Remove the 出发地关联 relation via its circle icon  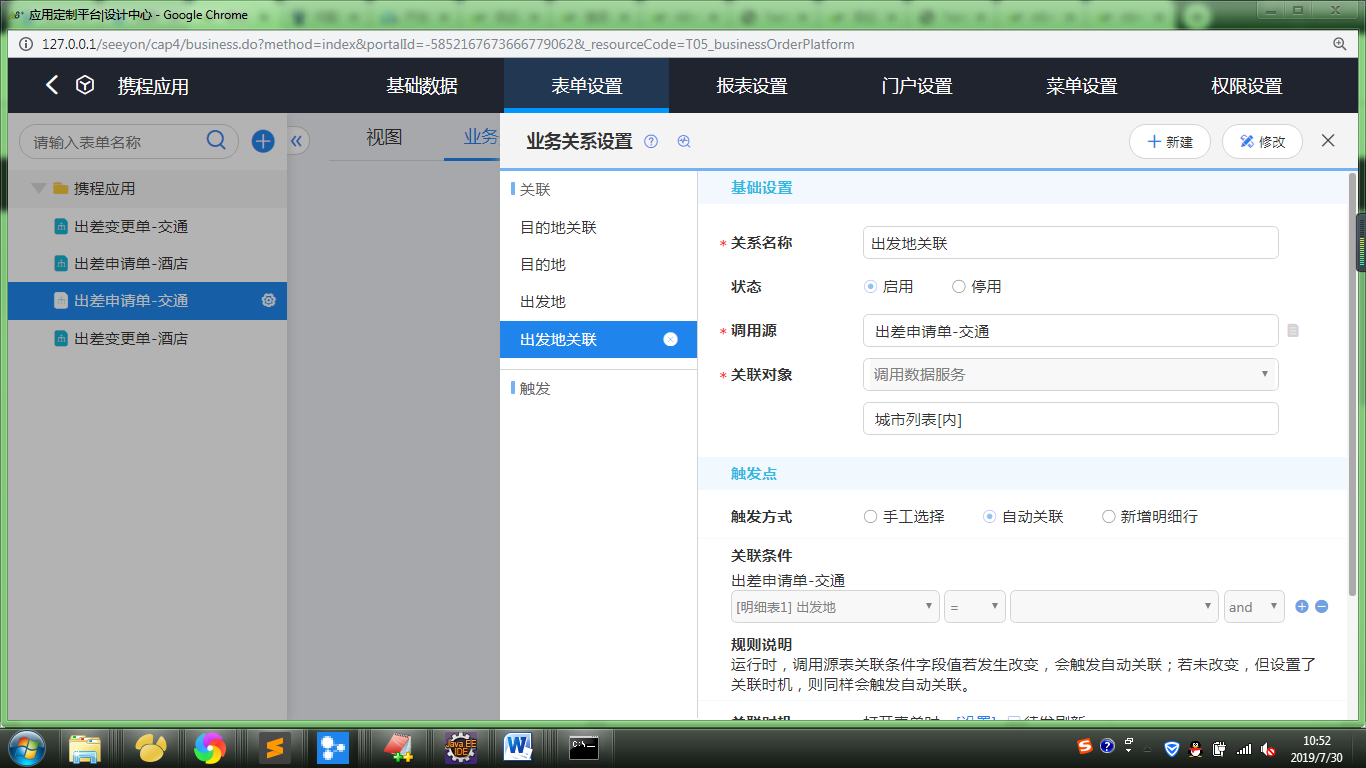pyautogui.click(x=671, y=339)
